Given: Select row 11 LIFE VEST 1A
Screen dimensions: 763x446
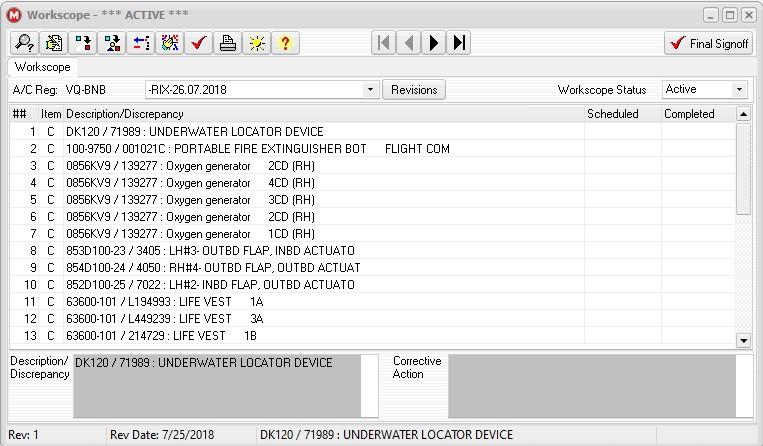Looking at the screenshot, I should [372, 302].
